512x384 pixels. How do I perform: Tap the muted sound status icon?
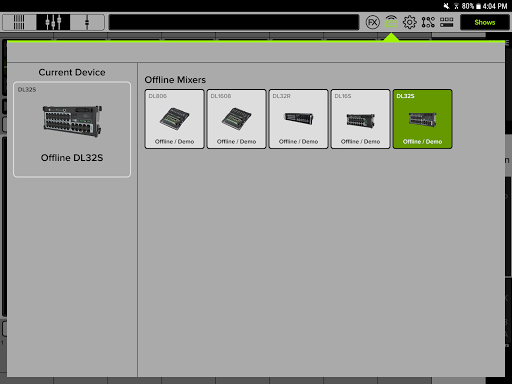coord(446,6)
